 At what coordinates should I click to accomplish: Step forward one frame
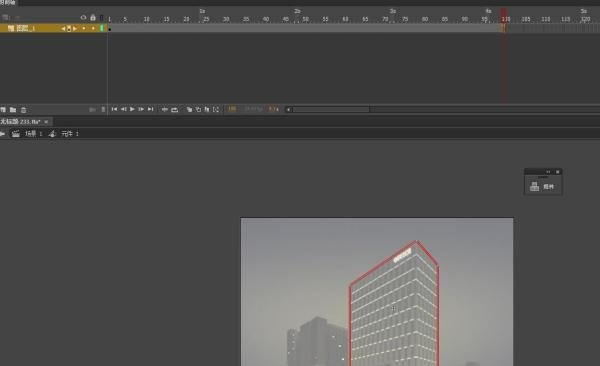click(x=141, y=109)
